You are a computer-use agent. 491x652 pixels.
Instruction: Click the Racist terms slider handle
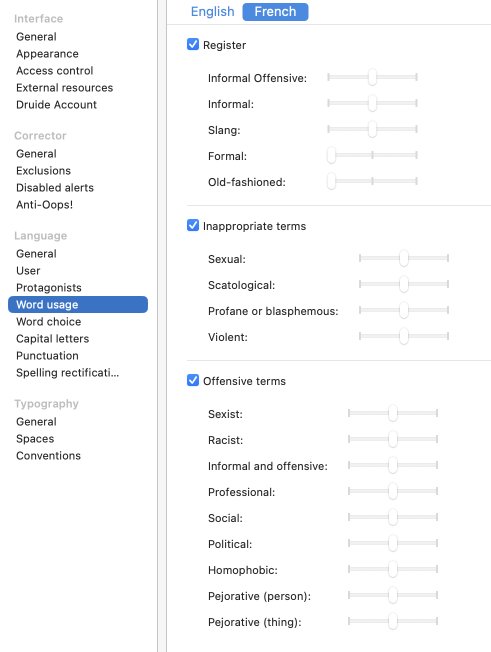pos(393,440)
